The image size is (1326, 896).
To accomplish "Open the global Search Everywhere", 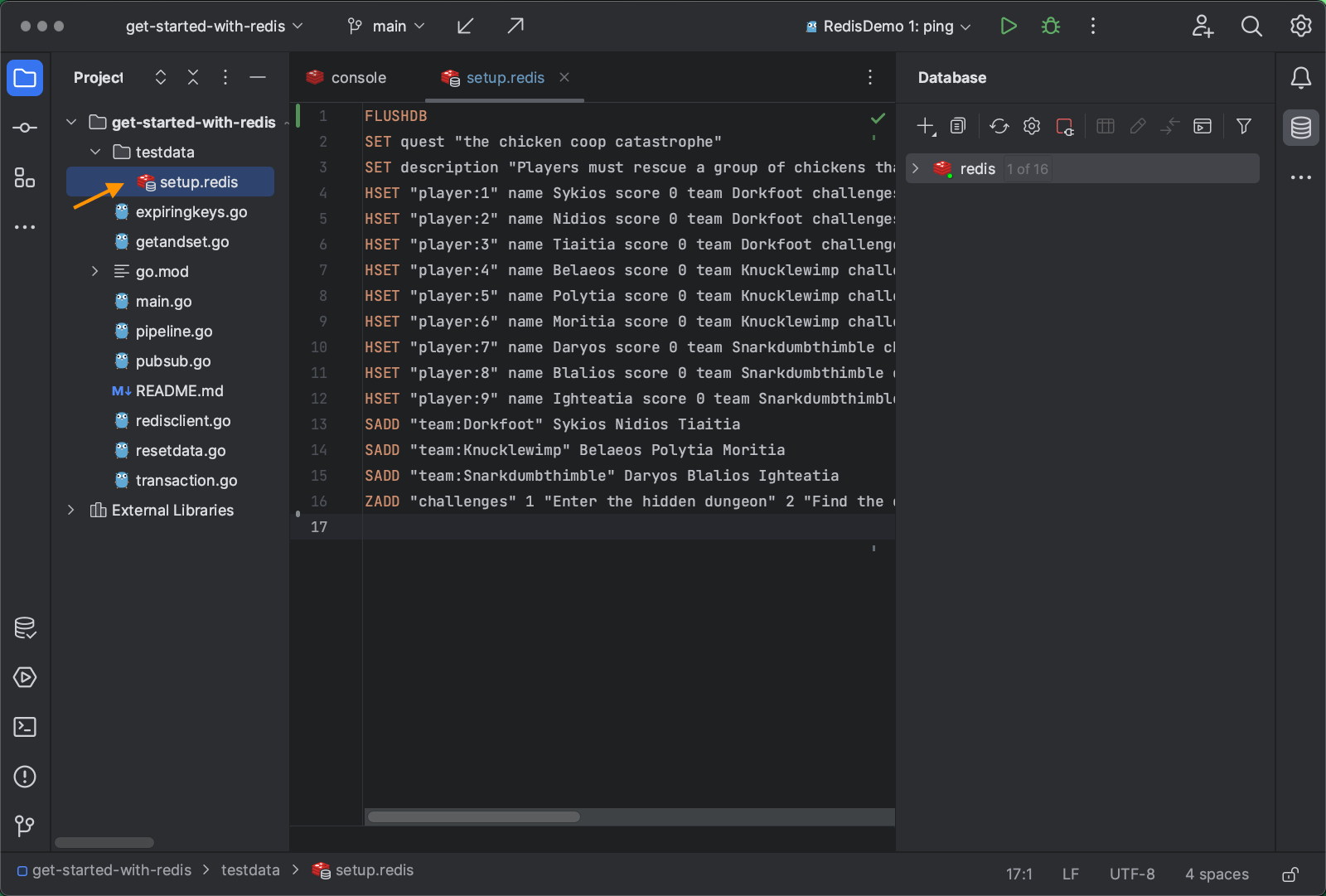I will 1251,26.
